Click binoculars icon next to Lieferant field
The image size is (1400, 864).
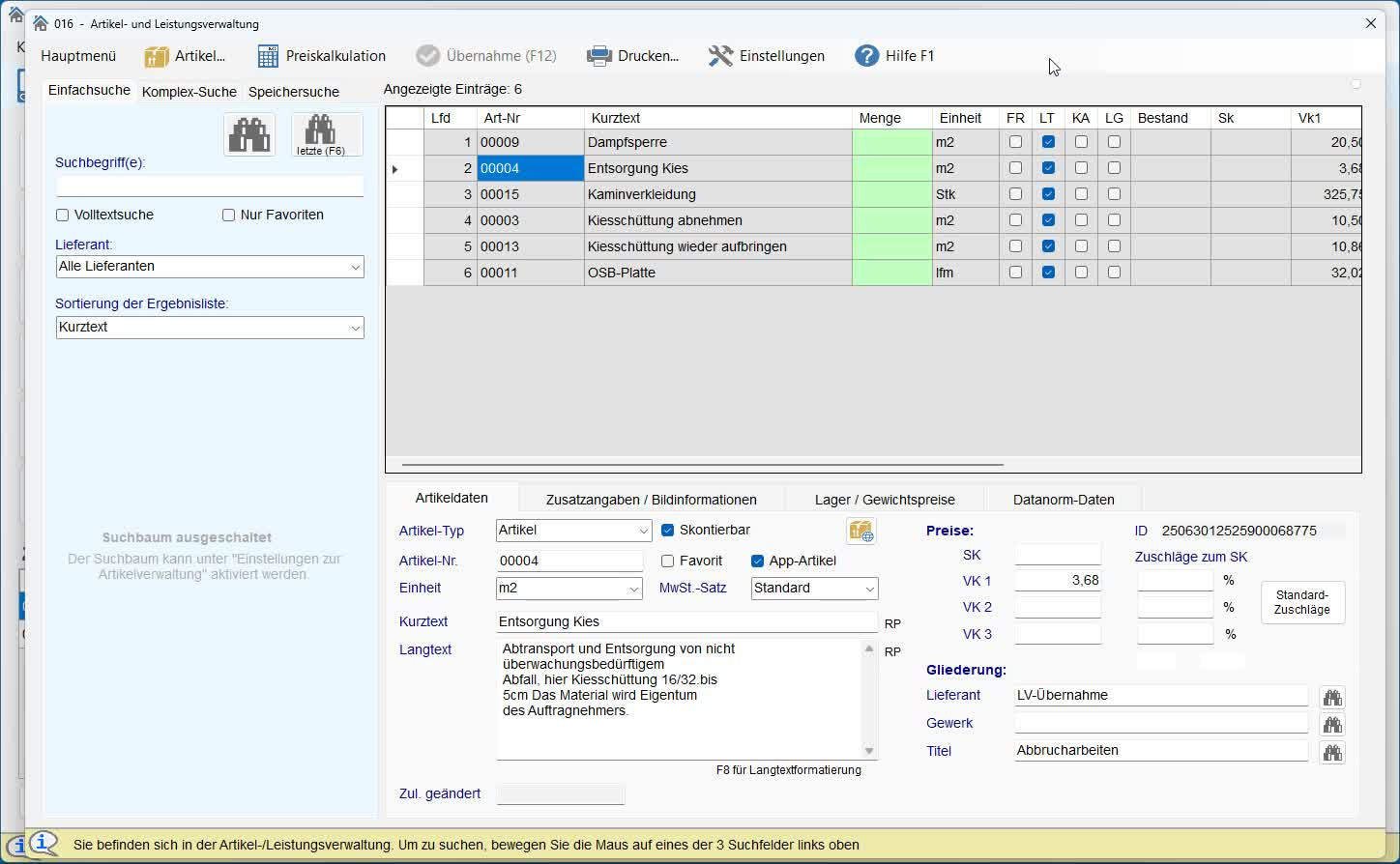1332,697
